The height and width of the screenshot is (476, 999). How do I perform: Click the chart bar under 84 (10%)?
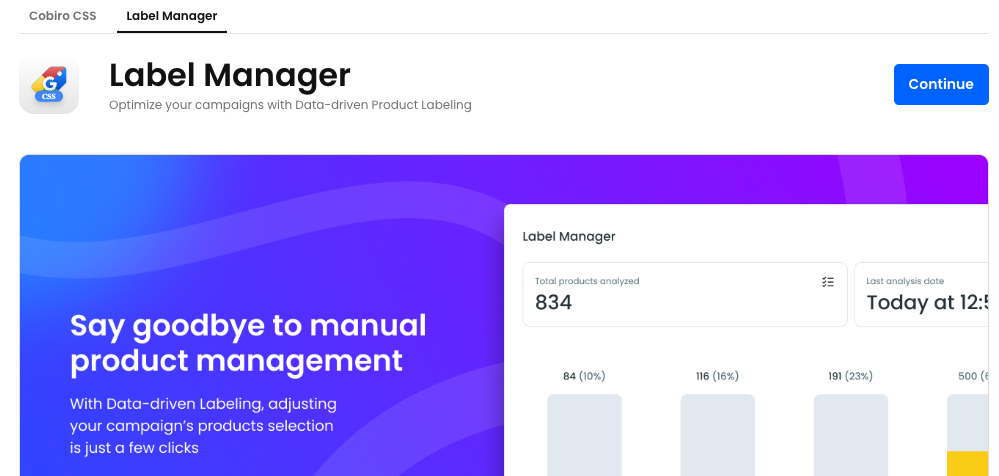[x=584, y=435]
